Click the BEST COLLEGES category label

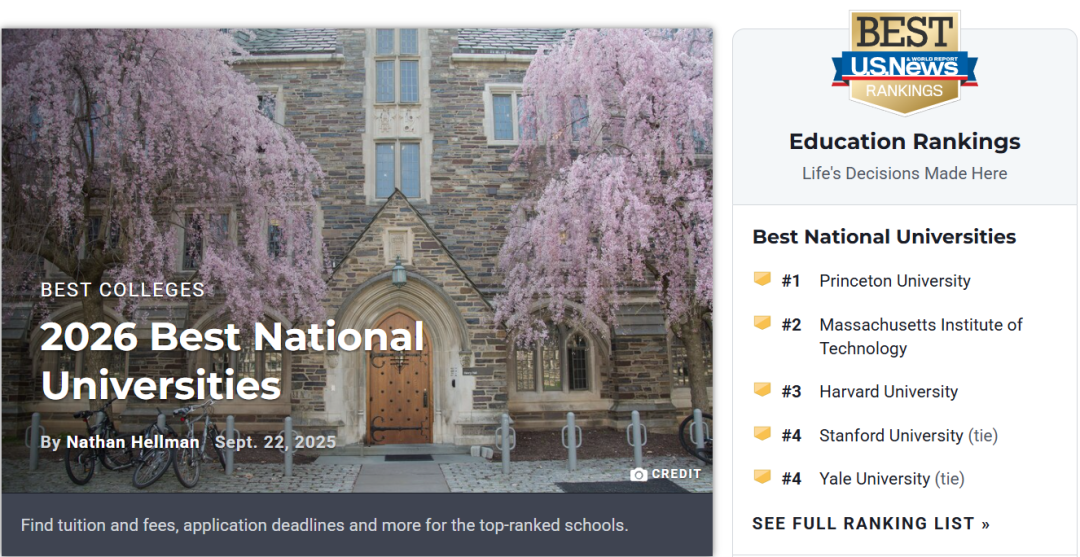(x=123, y=290)
